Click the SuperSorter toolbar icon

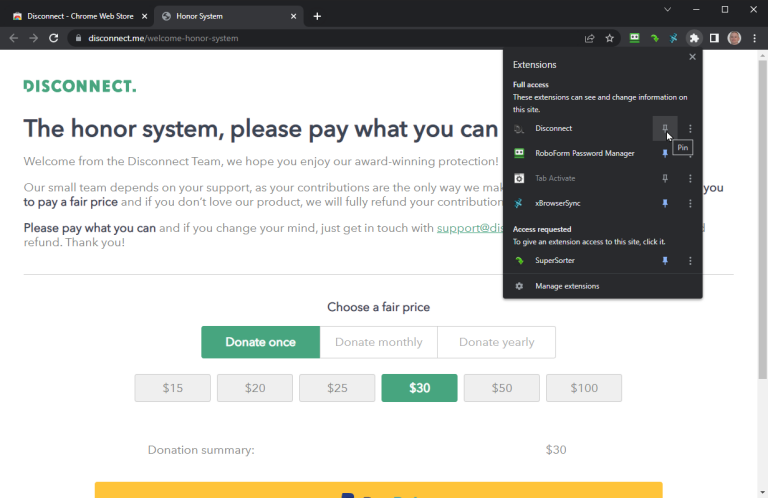click(x=654, y=38)
